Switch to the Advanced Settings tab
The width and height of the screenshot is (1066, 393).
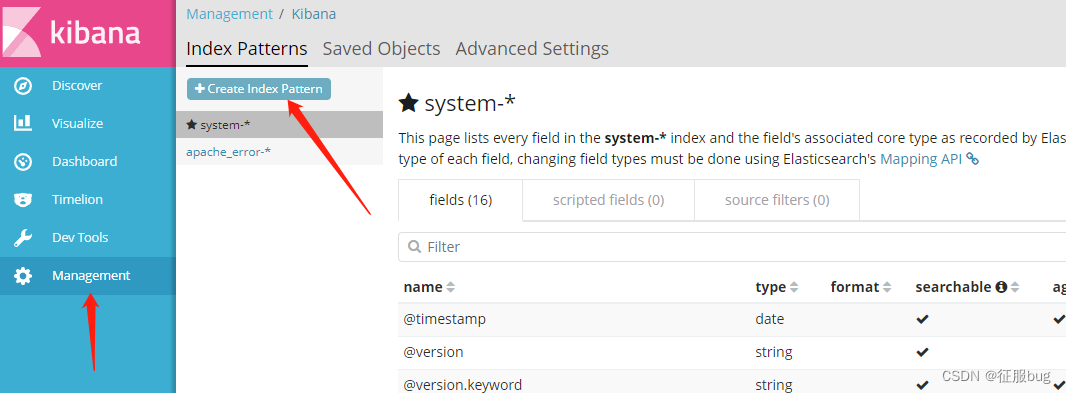coord(532,49)
